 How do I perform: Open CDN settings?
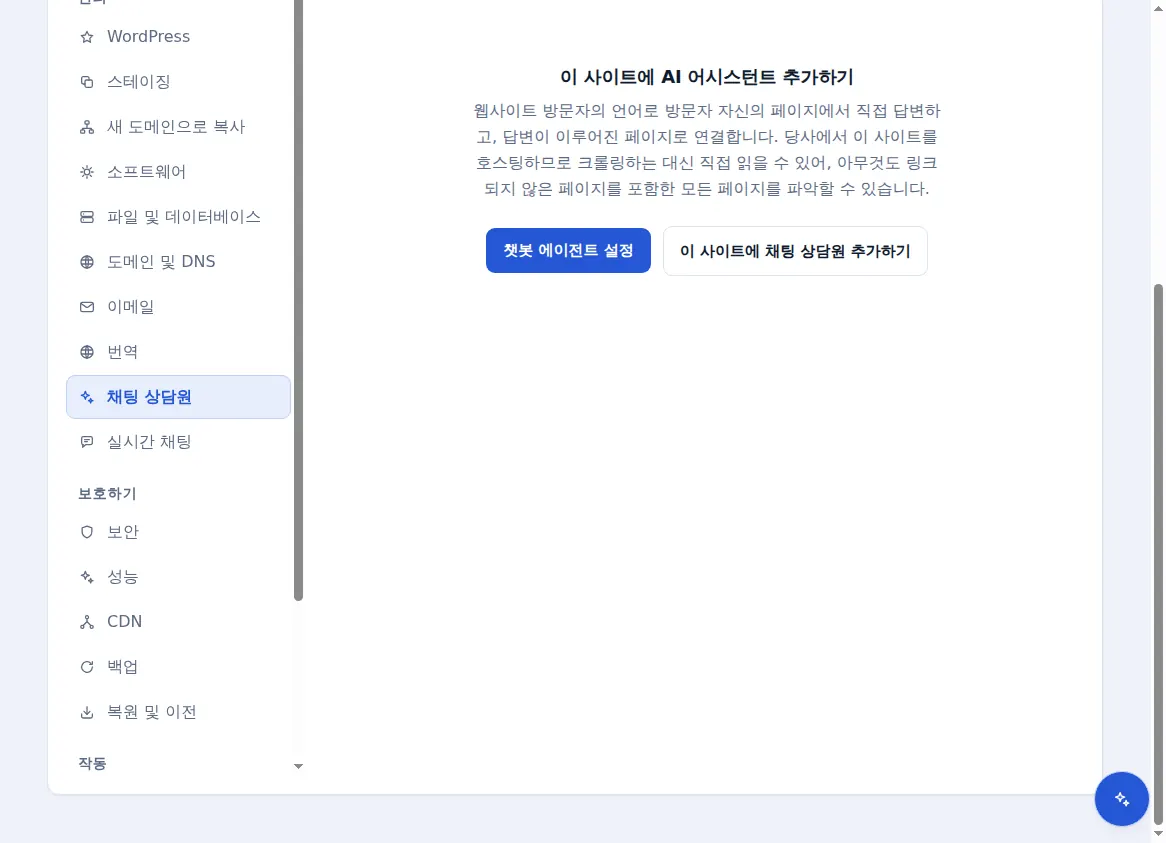pyautogui.click(x=178, y=622)
